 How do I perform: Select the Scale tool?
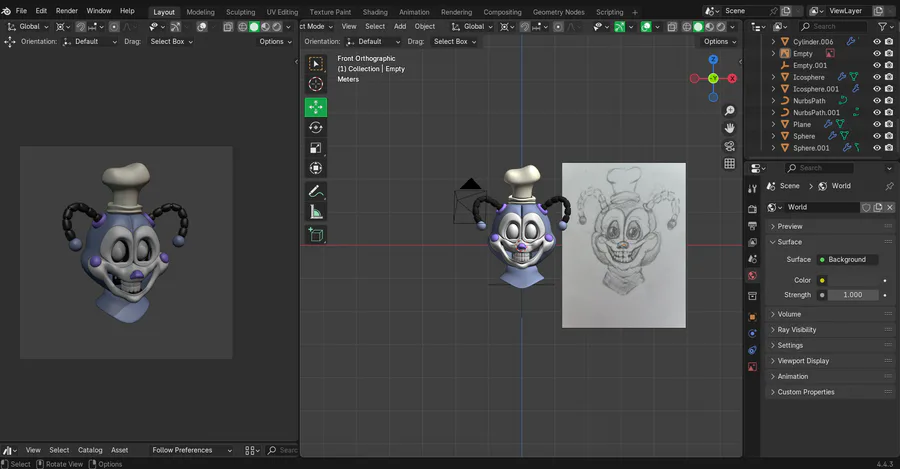(x=316, y=148)
